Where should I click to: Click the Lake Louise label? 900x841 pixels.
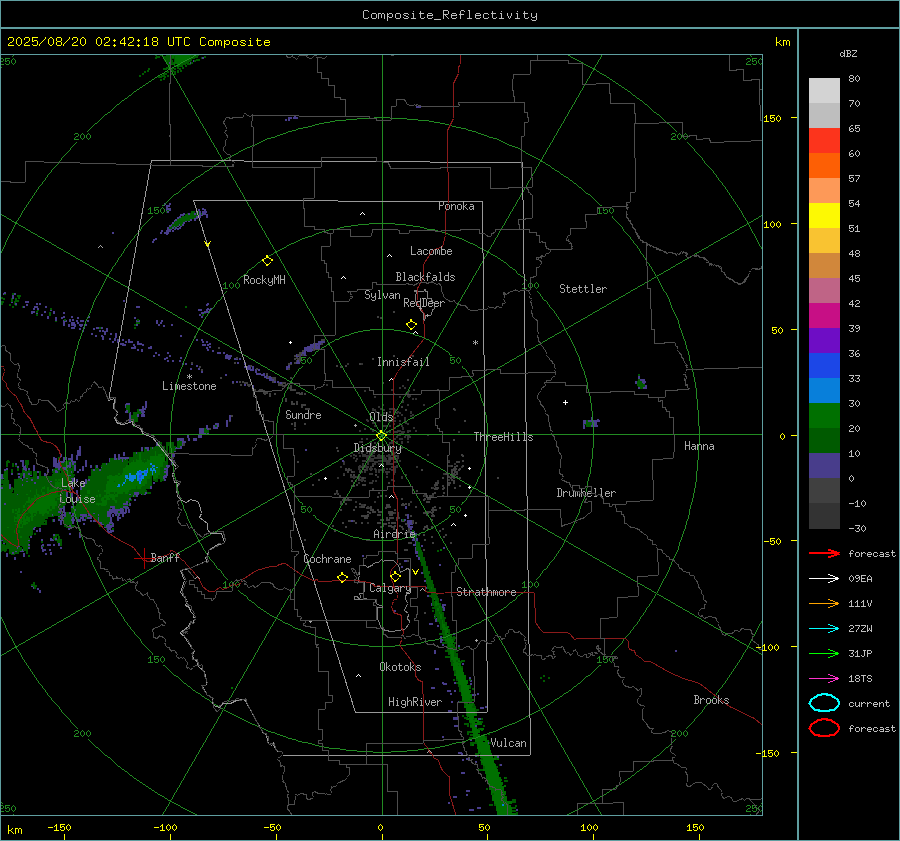78,491
